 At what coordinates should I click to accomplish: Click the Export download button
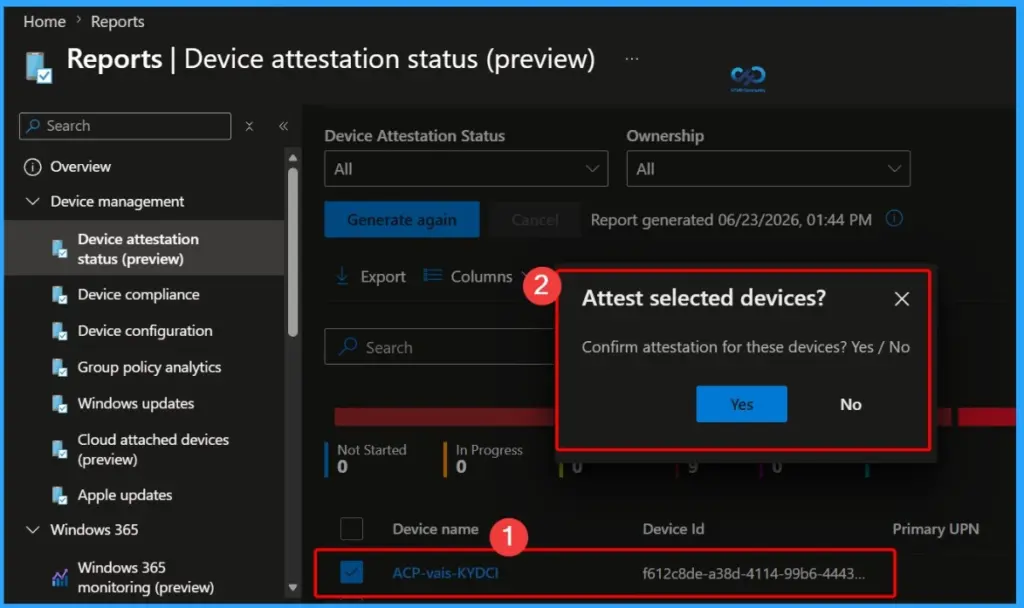(x=370, y=277)
